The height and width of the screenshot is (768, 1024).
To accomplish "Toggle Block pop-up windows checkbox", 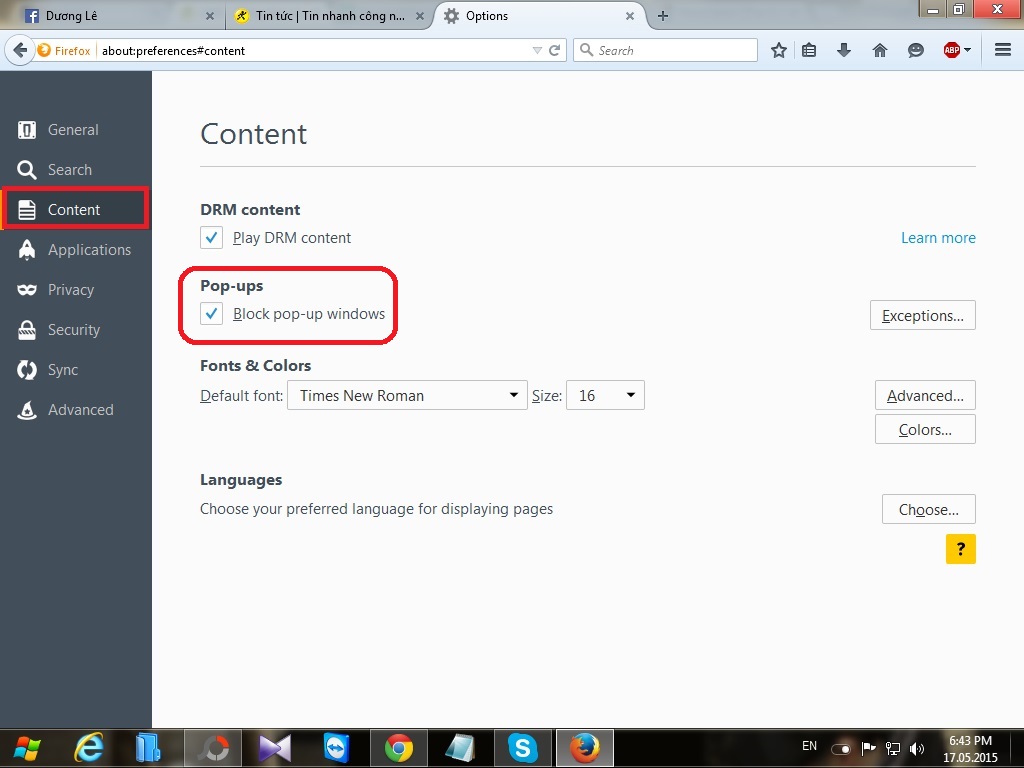I will [212, 314].
